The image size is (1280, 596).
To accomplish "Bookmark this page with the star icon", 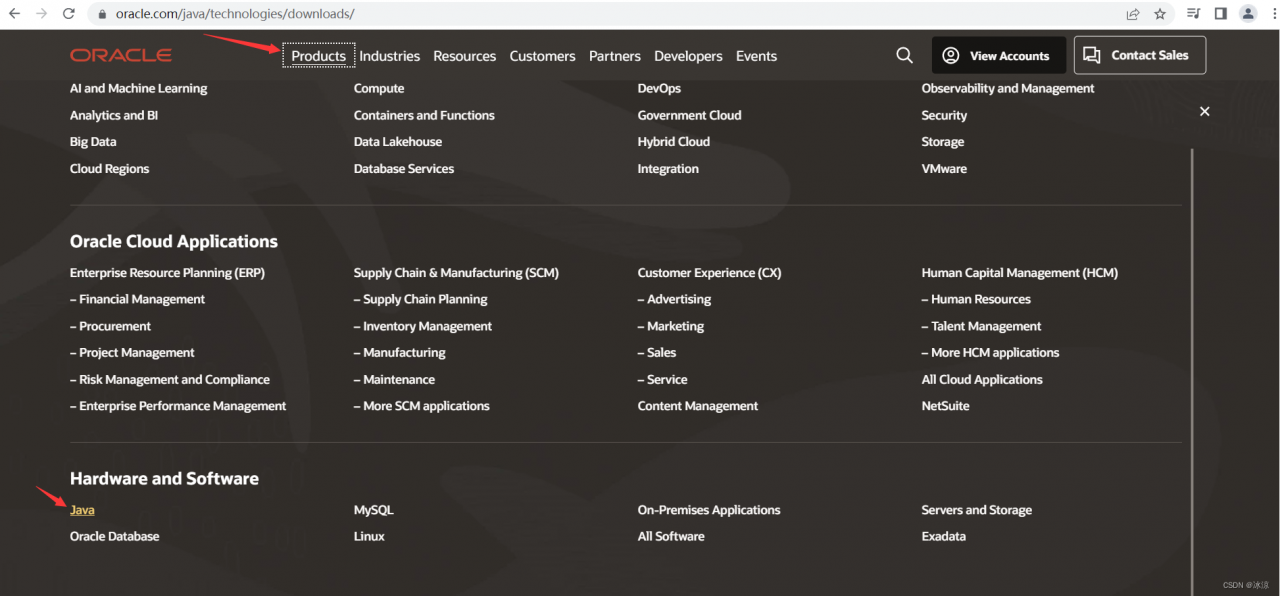I will coord(1160,14).
